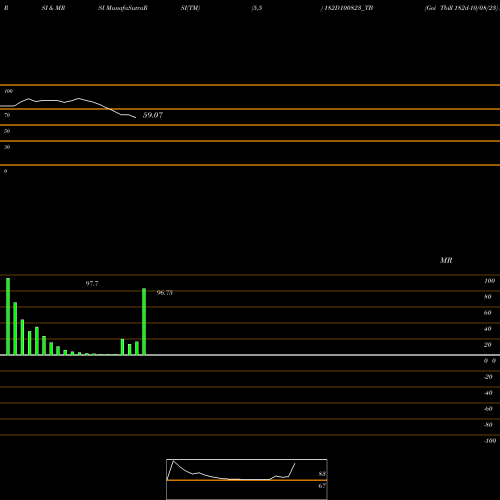Click the MR axis label -100
This screenshot has width=500, height=500.
click(x=490, y=441)
